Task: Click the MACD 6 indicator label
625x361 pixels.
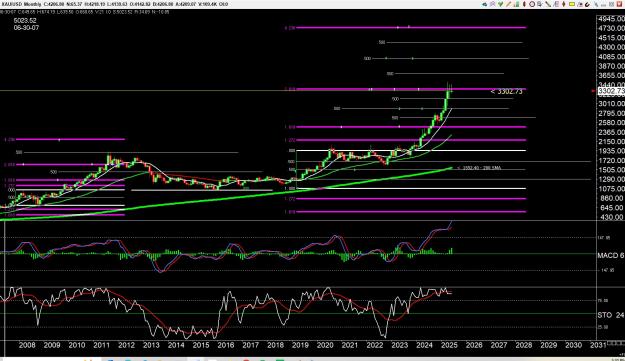Action: pyautogui.click(x=610, y=255)
